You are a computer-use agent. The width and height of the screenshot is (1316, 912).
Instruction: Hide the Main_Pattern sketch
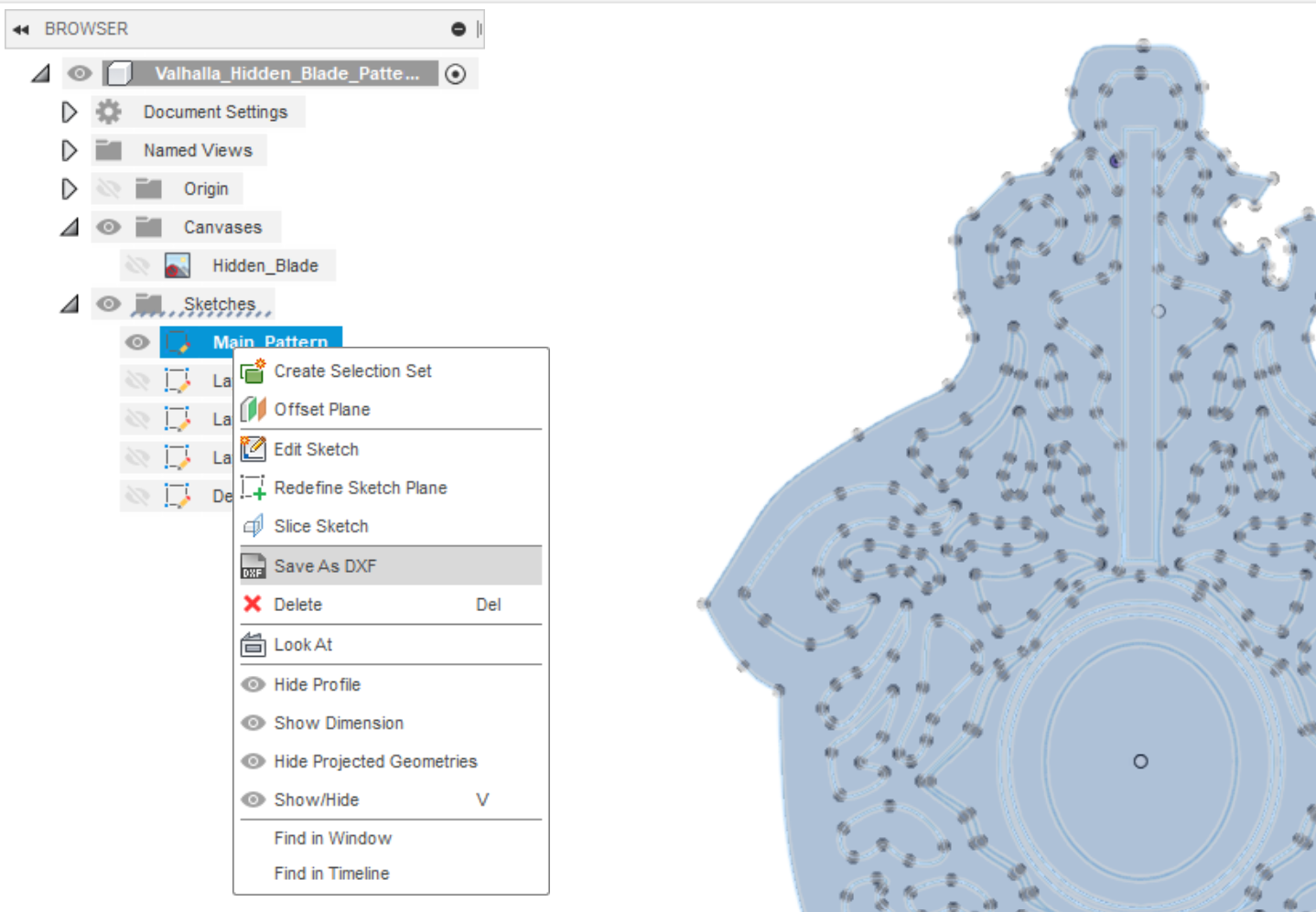point(137,342)
